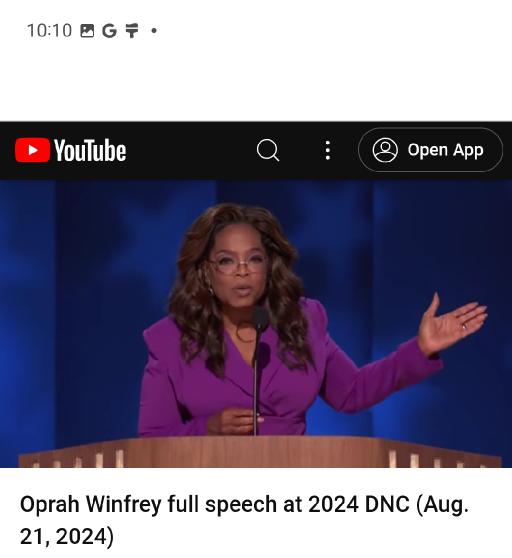Screen dimensions: 512x558
Task: Tap the wooden podium in the video
Action: pyautogui.click(x=260, y=452)
